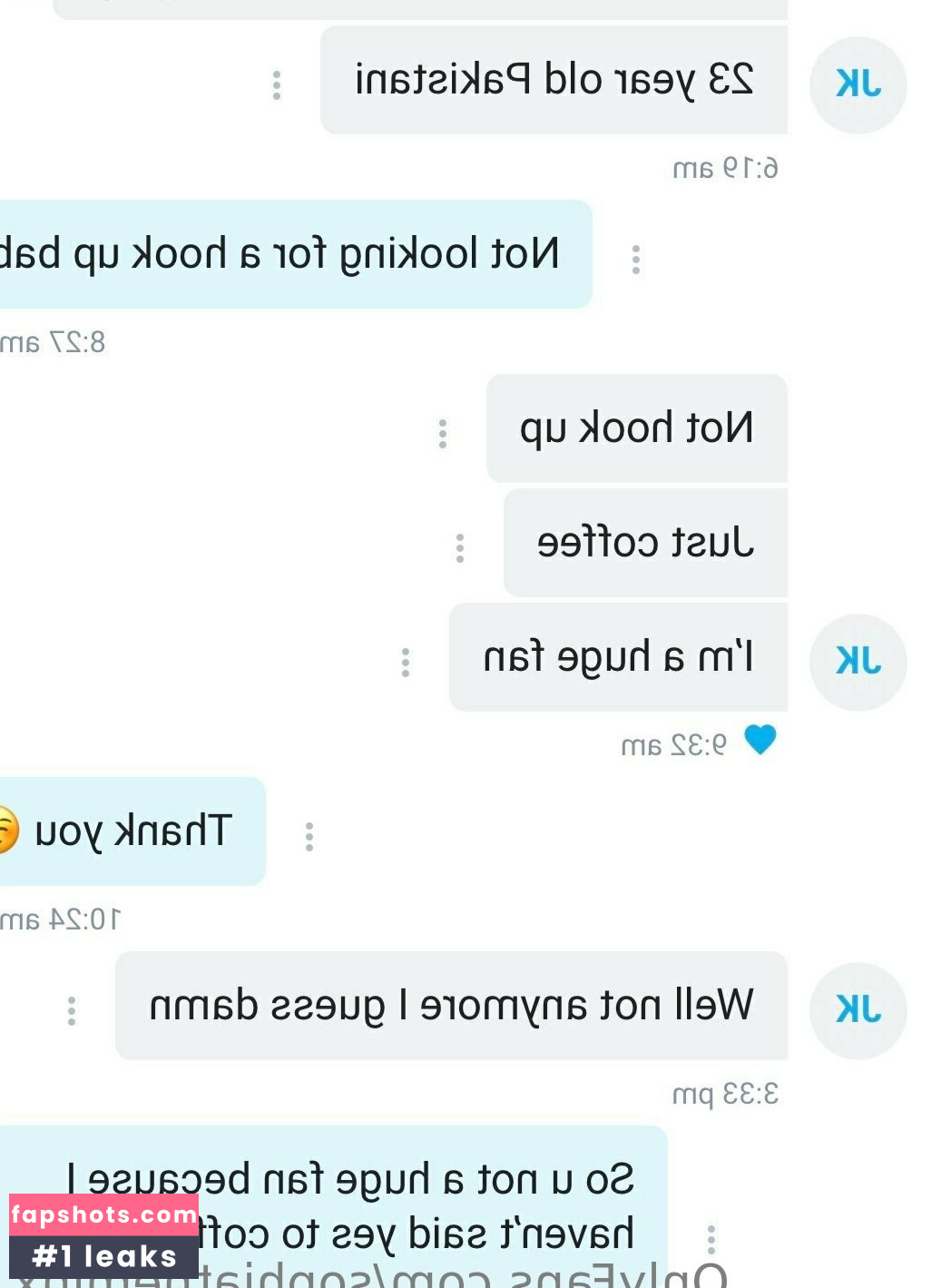Select the 'Thank you' message bubble
Image resolution: width=951 pixels, height=1288 pixels.
132,831
